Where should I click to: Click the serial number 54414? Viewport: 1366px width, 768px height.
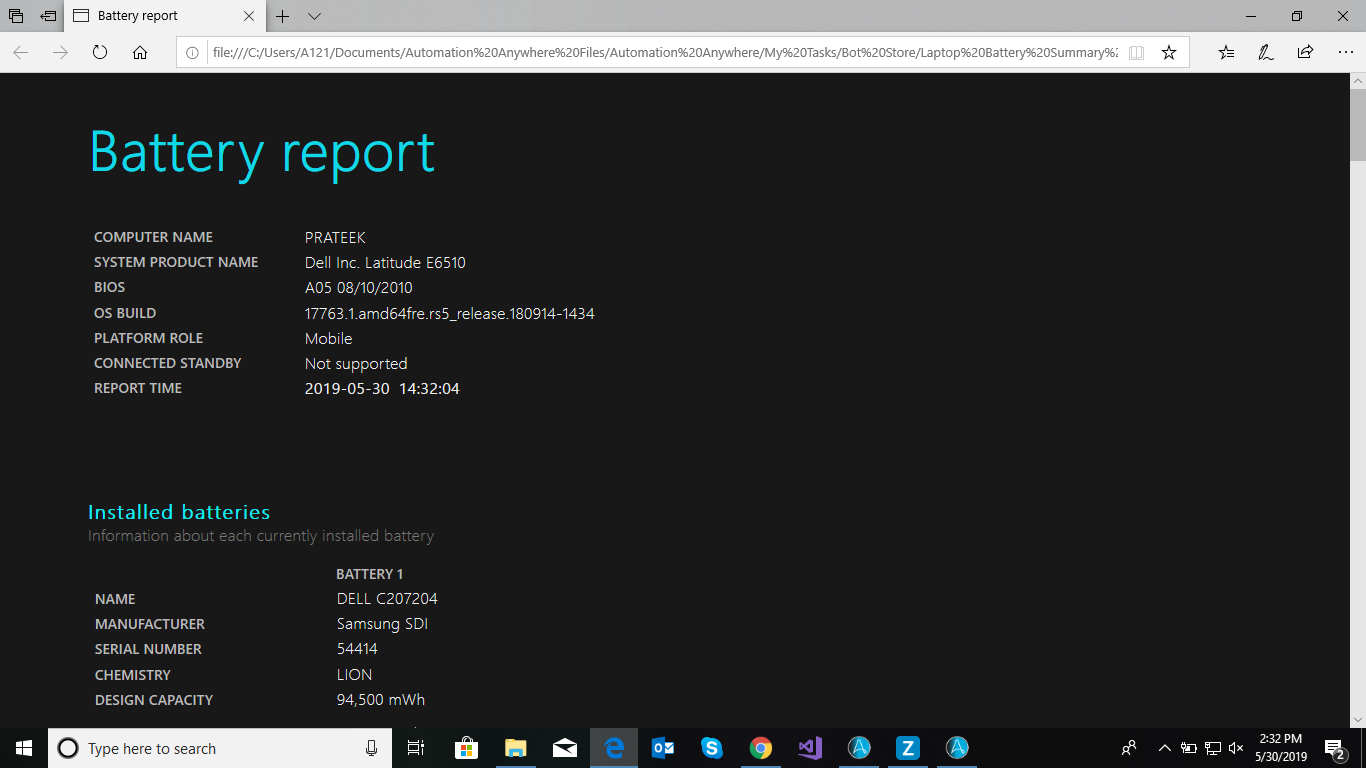pos(357,649)
